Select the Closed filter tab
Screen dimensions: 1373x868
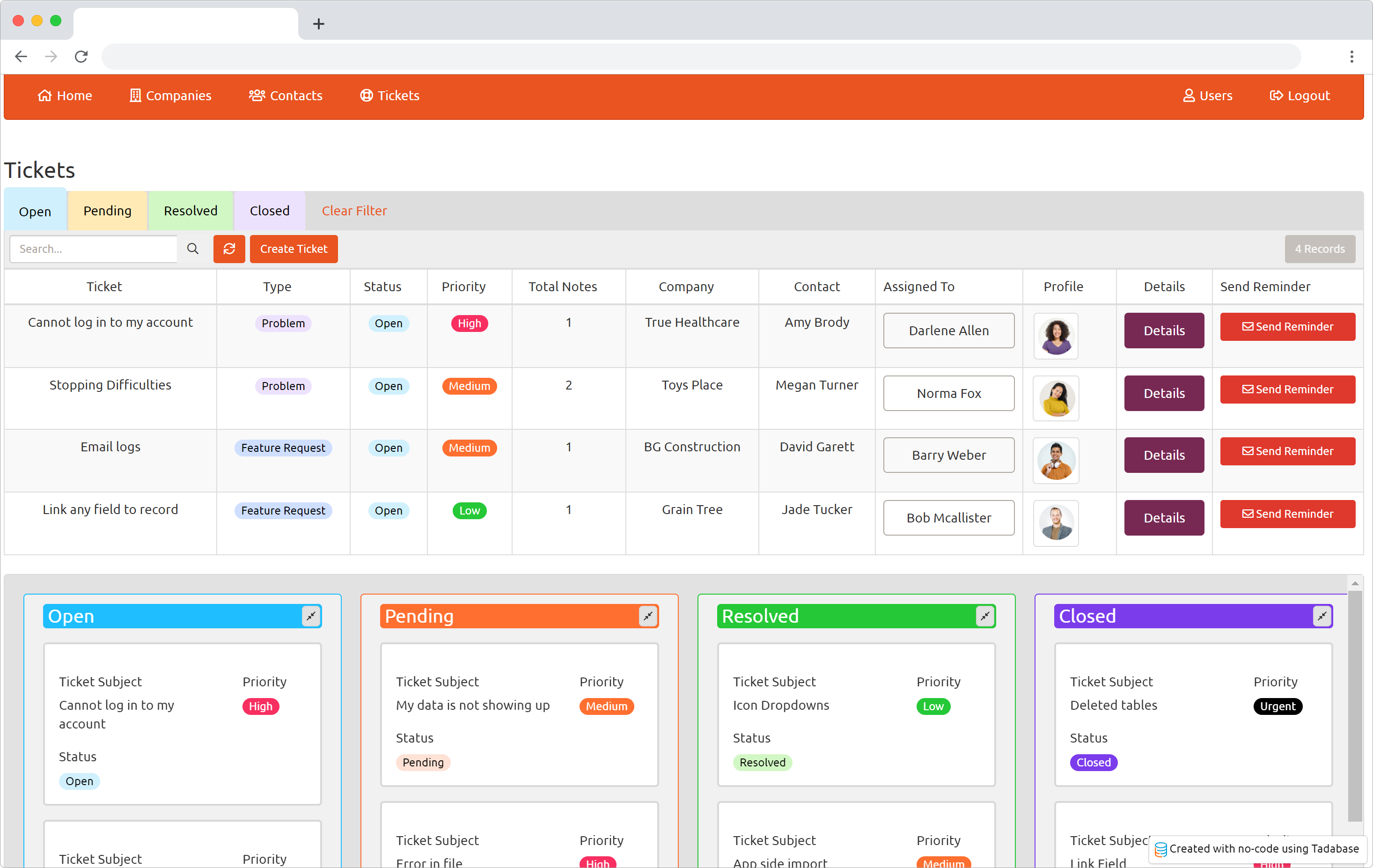click(269, 211)
